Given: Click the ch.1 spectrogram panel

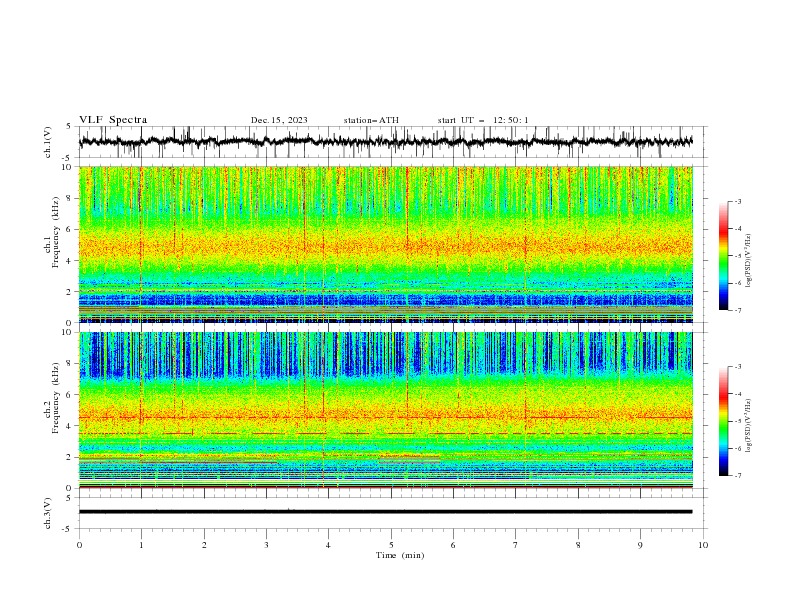Looking at the screenshot, I should tap(385, 244).
